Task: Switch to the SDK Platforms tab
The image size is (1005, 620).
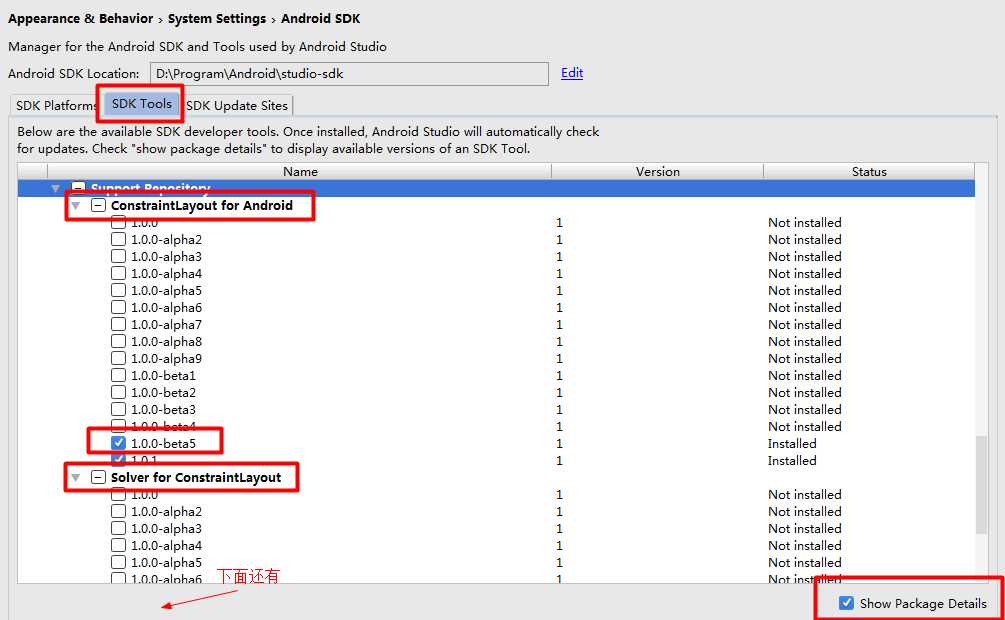Action: (x=55, y=106)
